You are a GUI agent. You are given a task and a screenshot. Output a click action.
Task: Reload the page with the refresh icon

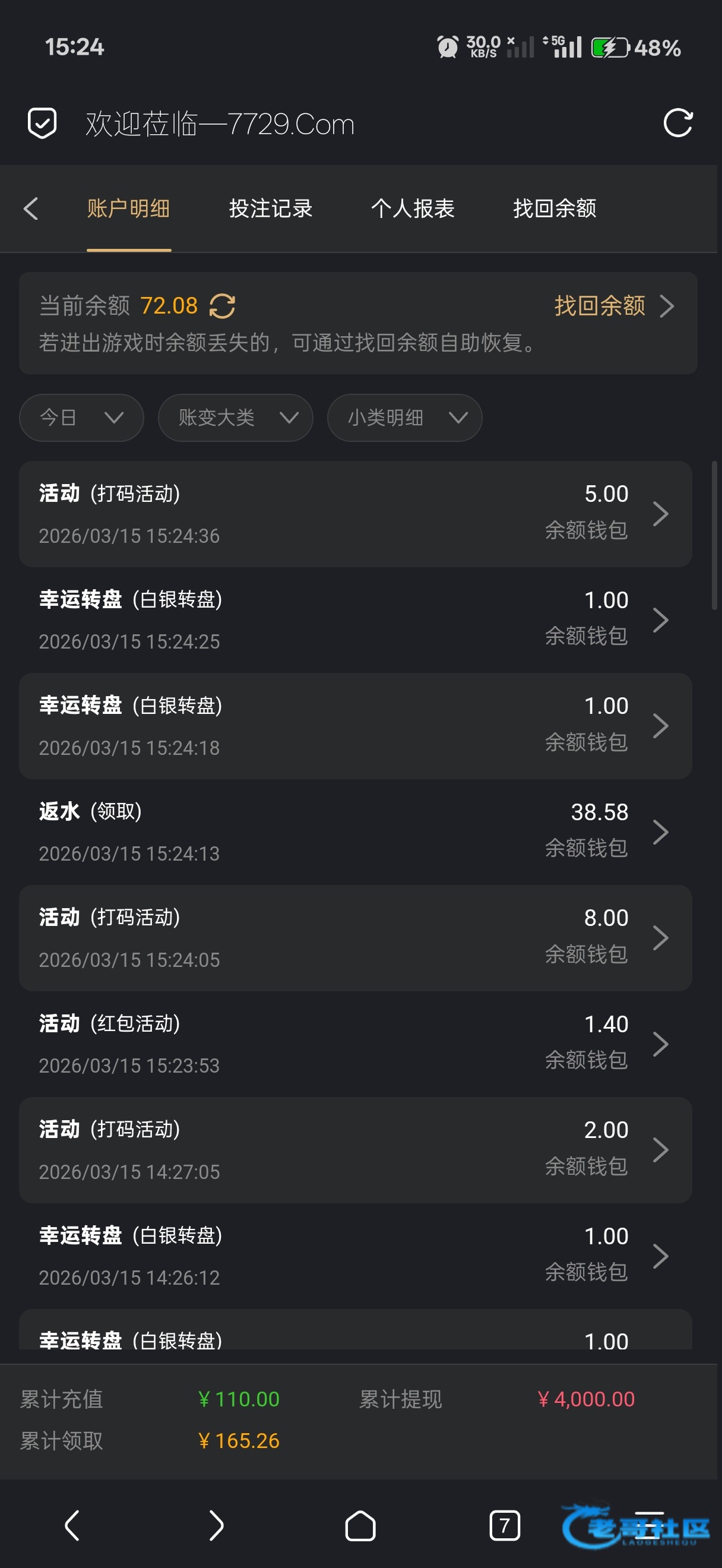tap(677, 124)
